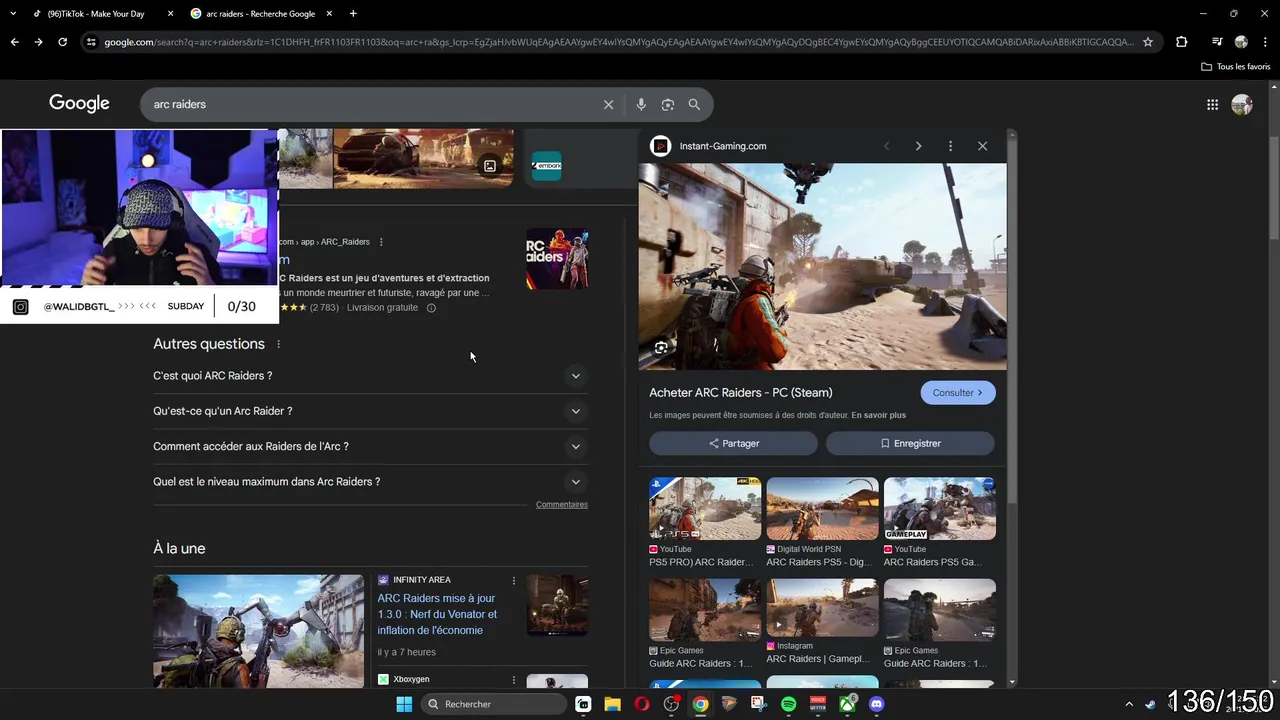This screenshot has height=720, width=1280.
Task: Open the Instagram ARC Raiders Gameplay image
Action: [822, 610]
